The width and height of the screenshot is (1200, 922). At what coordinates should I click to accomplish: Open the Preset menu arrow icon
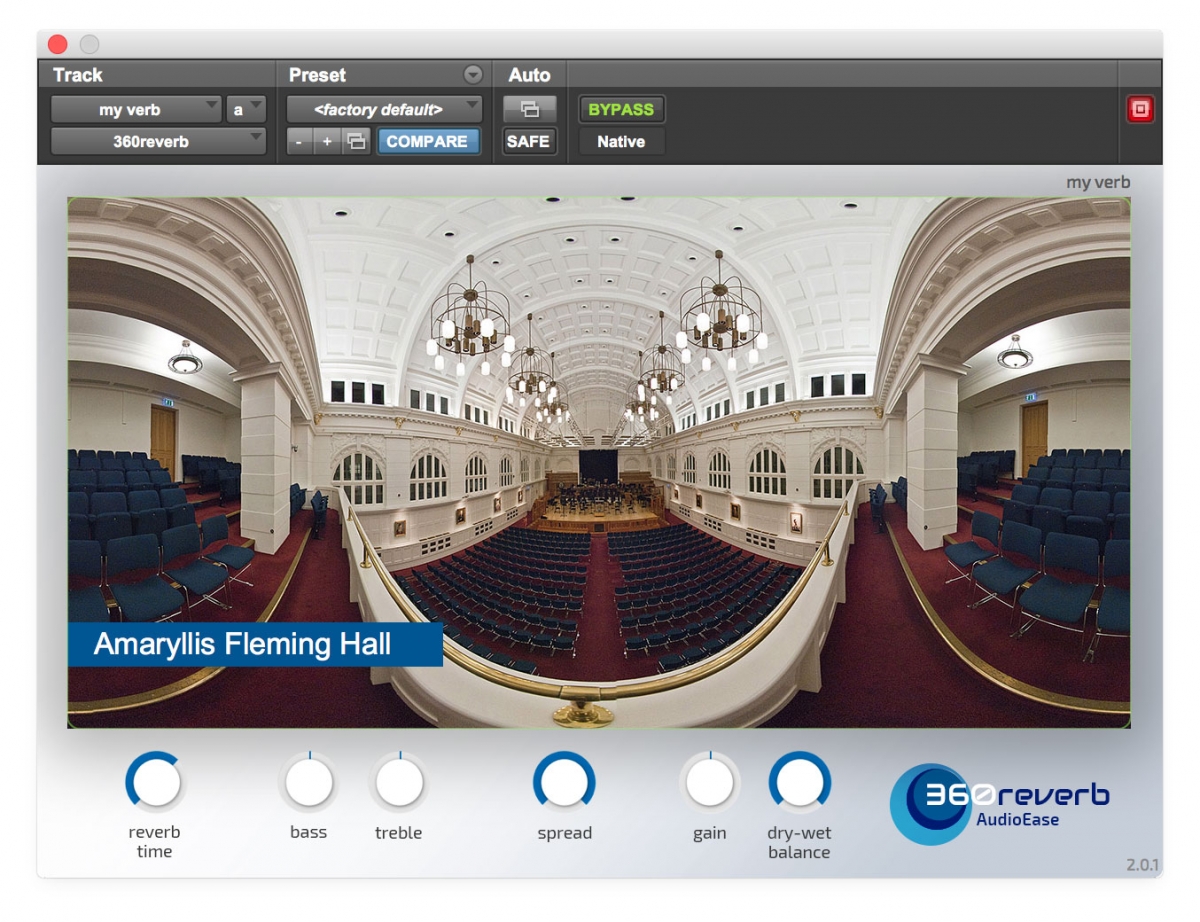pos(473,75)
